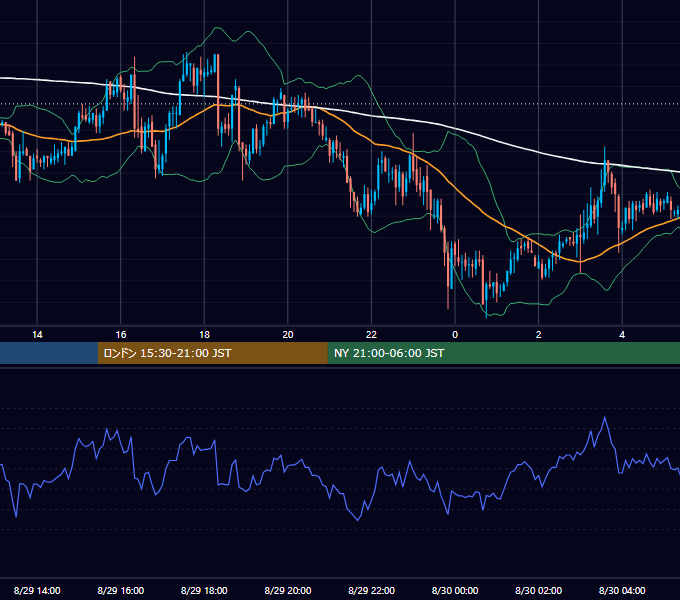Click the hour label 22 on the price chart axis
The height and width of the screenshot is (600, 680).
371,335
